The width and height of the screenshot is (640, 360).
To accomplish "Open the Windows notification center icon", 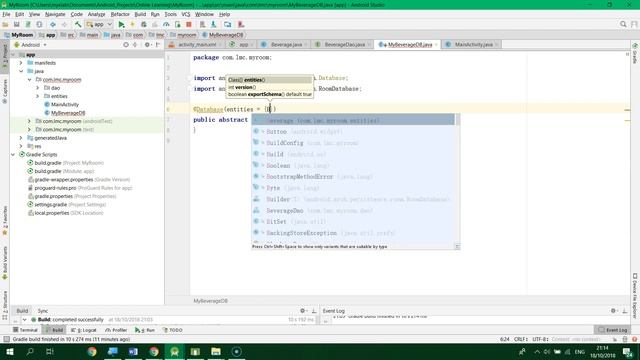I will click(x=627, y=351).
